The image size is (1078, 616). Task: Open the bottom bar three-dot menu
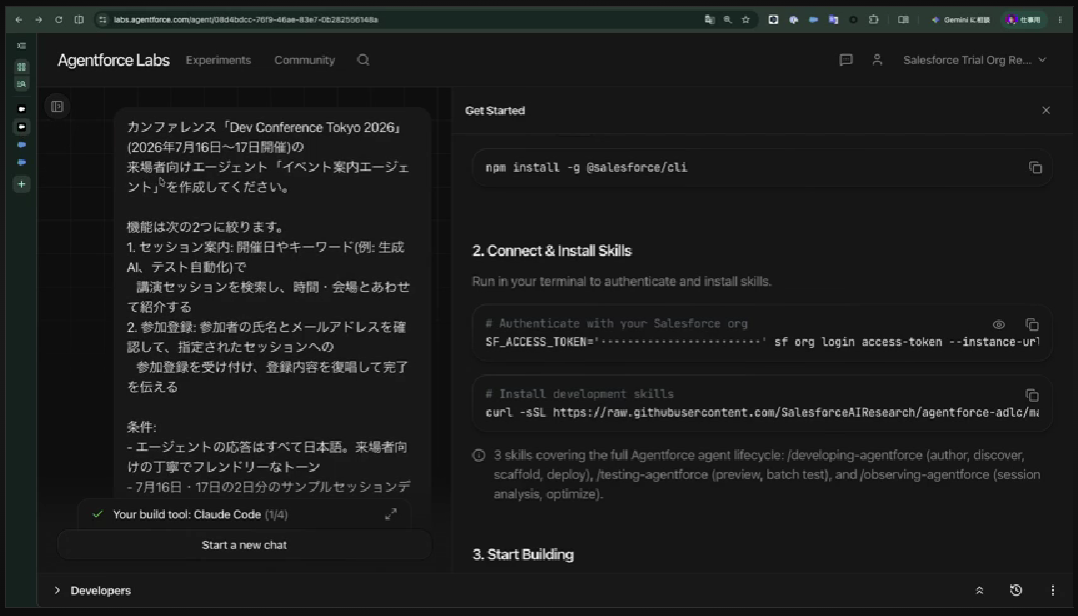tap(1053, 591)
